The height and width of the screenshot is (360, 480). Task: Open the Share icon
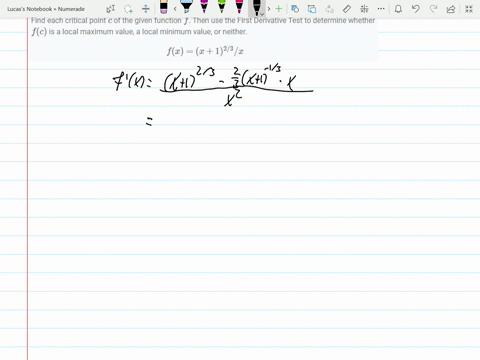[451, 9]
